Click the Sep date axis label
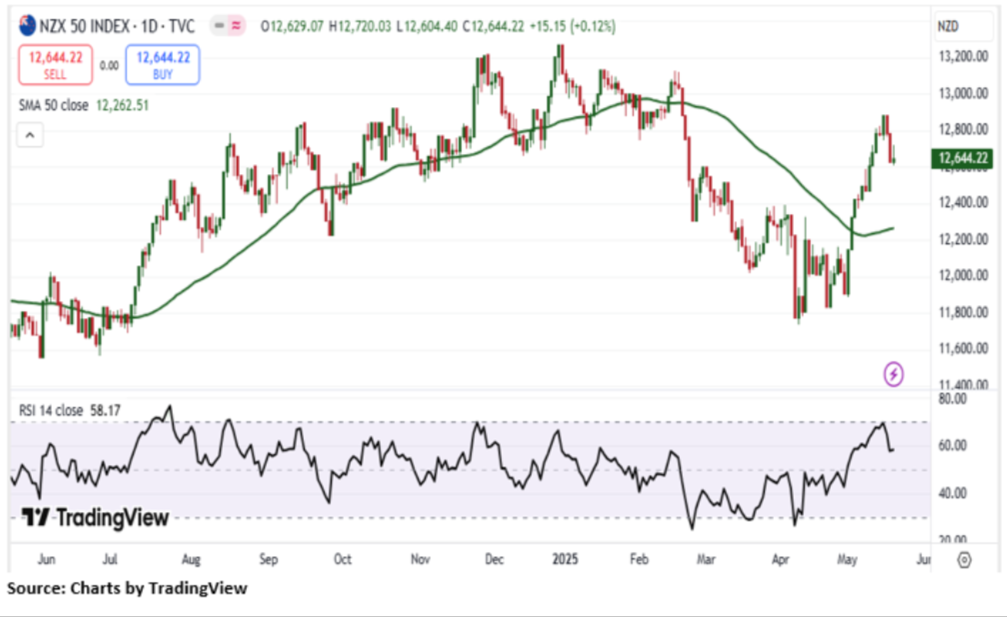This screenshot has height=617, width=1007. (268, 559)
